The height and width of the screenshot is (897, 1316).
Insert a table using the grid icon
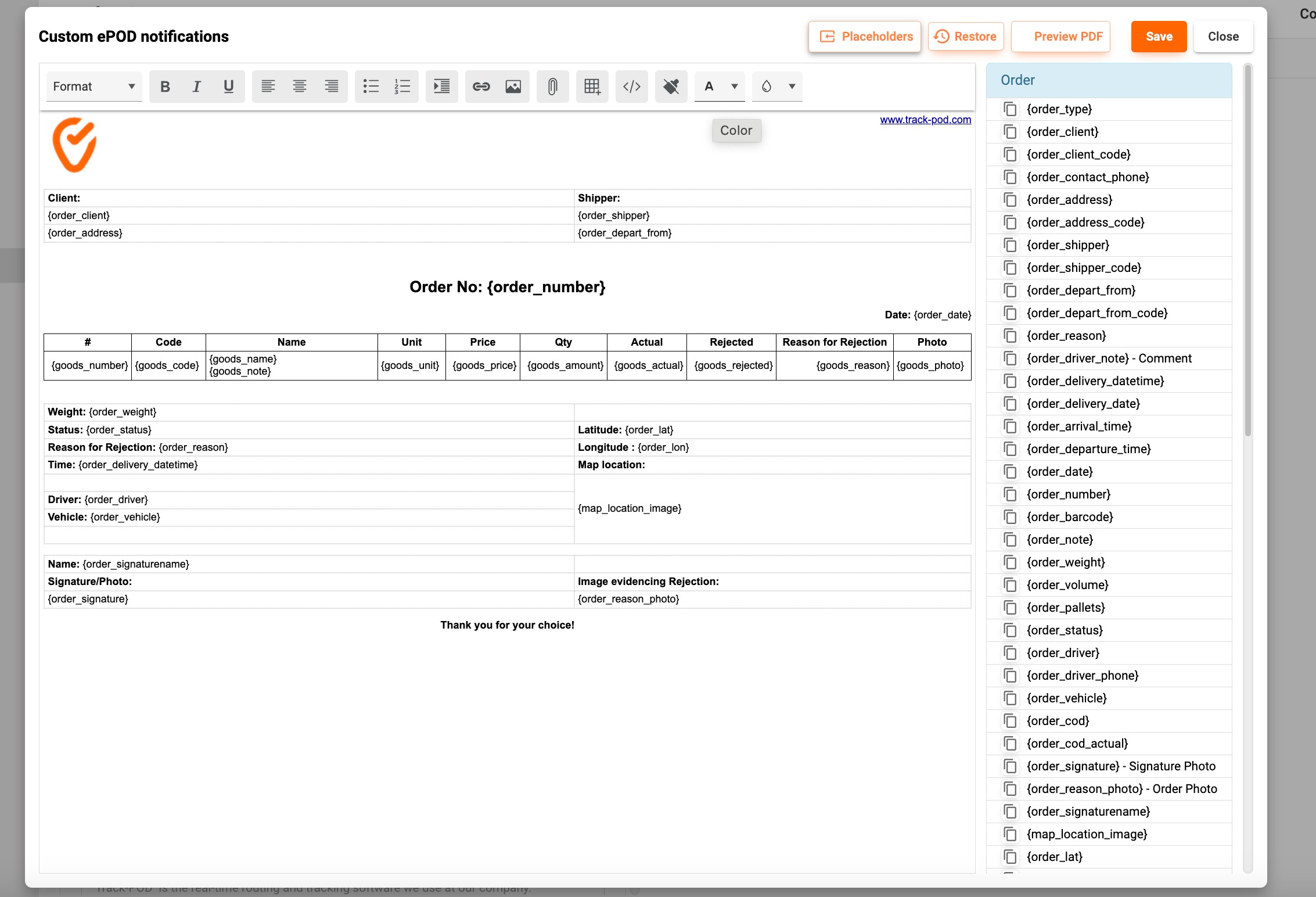click(x=592, y=87)
